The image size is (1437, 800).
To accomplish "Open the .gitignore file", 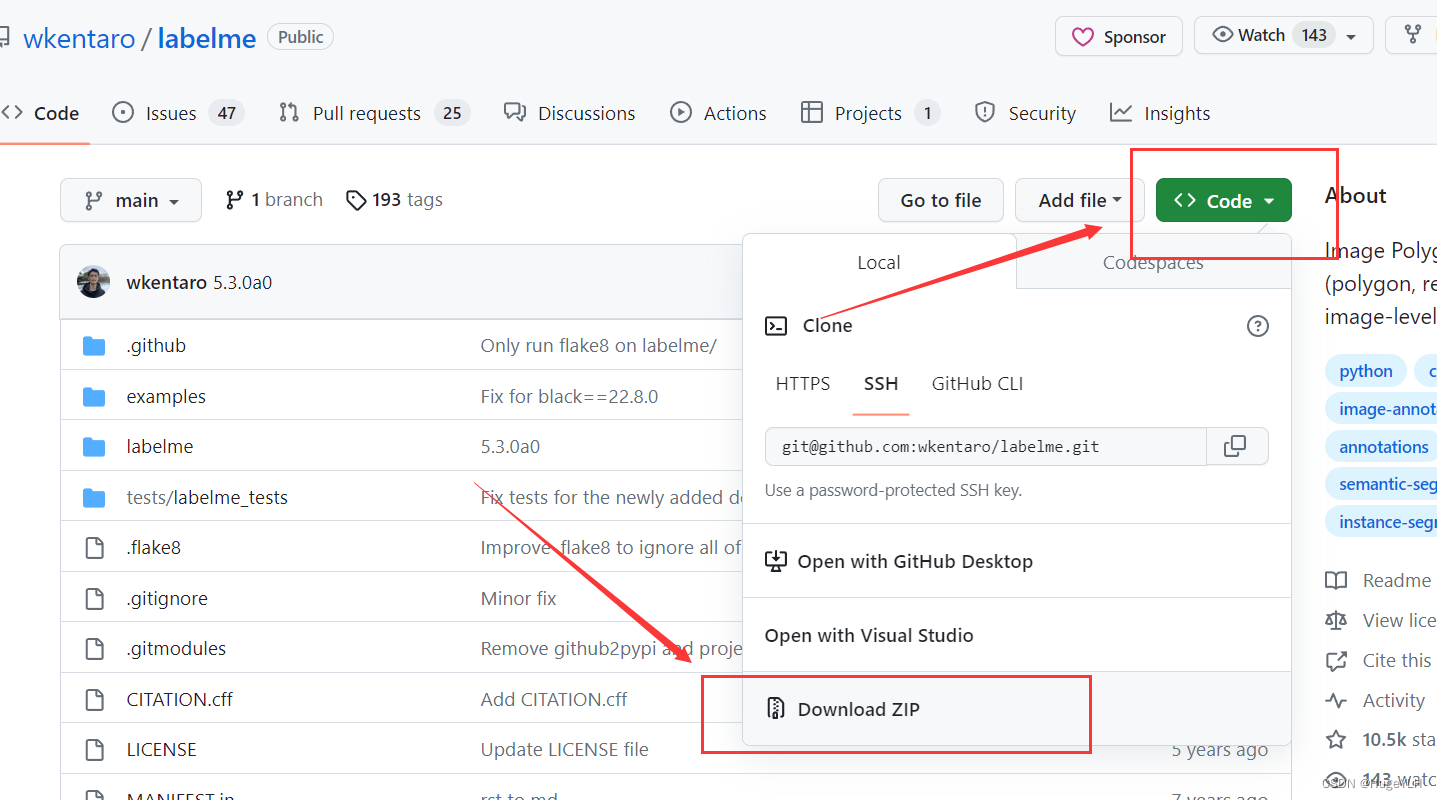I will point(167,599).
